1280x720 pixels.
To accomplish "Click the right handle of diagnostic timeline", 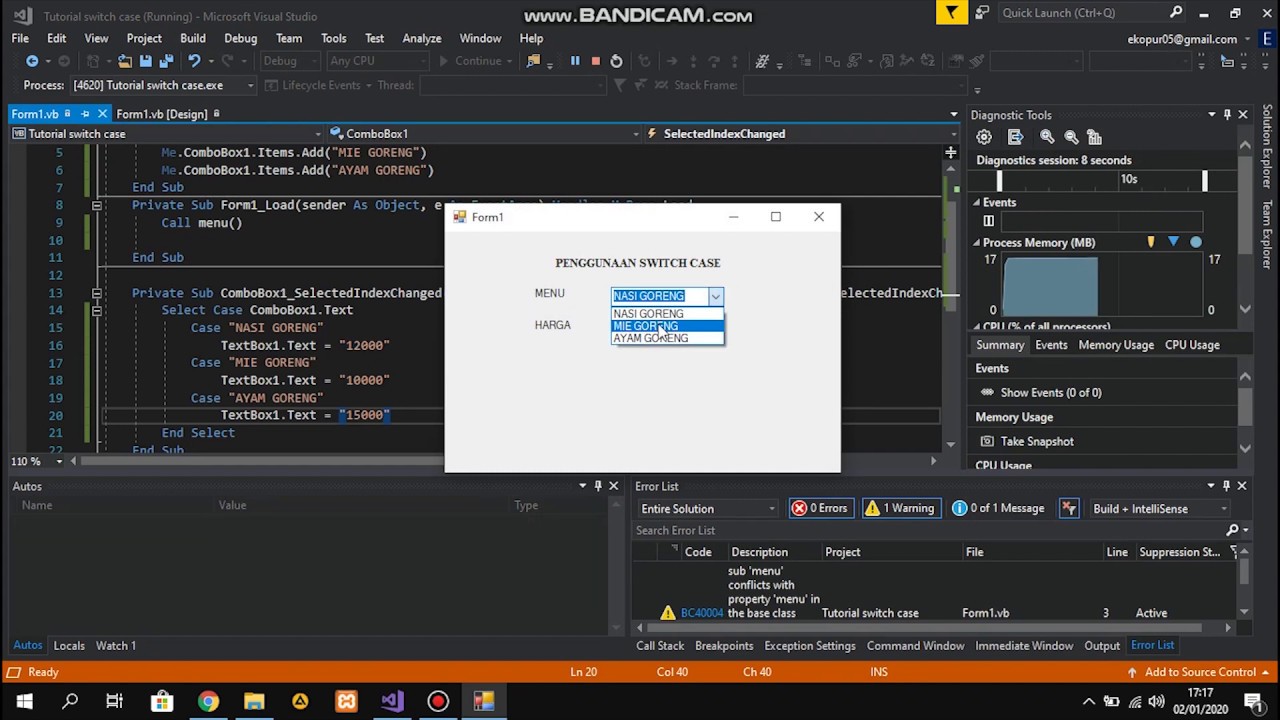I will pos(1205,180).
